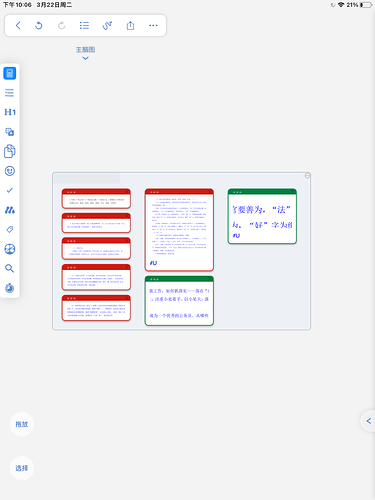Viewport: 375px width, 500px height.
Task: Click the copy documents icon
Action: click(x=10, y=151)
